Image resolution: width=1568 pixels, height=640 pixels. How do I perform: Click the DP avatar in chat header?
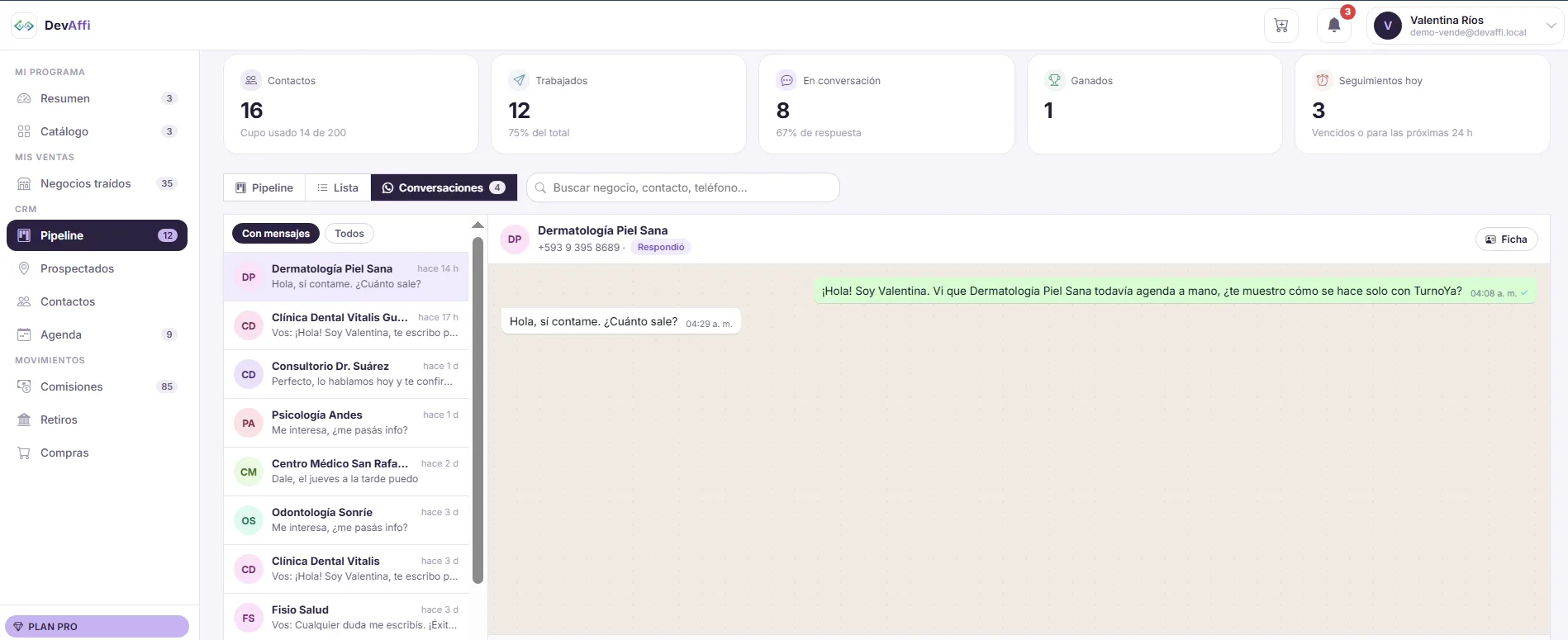pos(515,239)
